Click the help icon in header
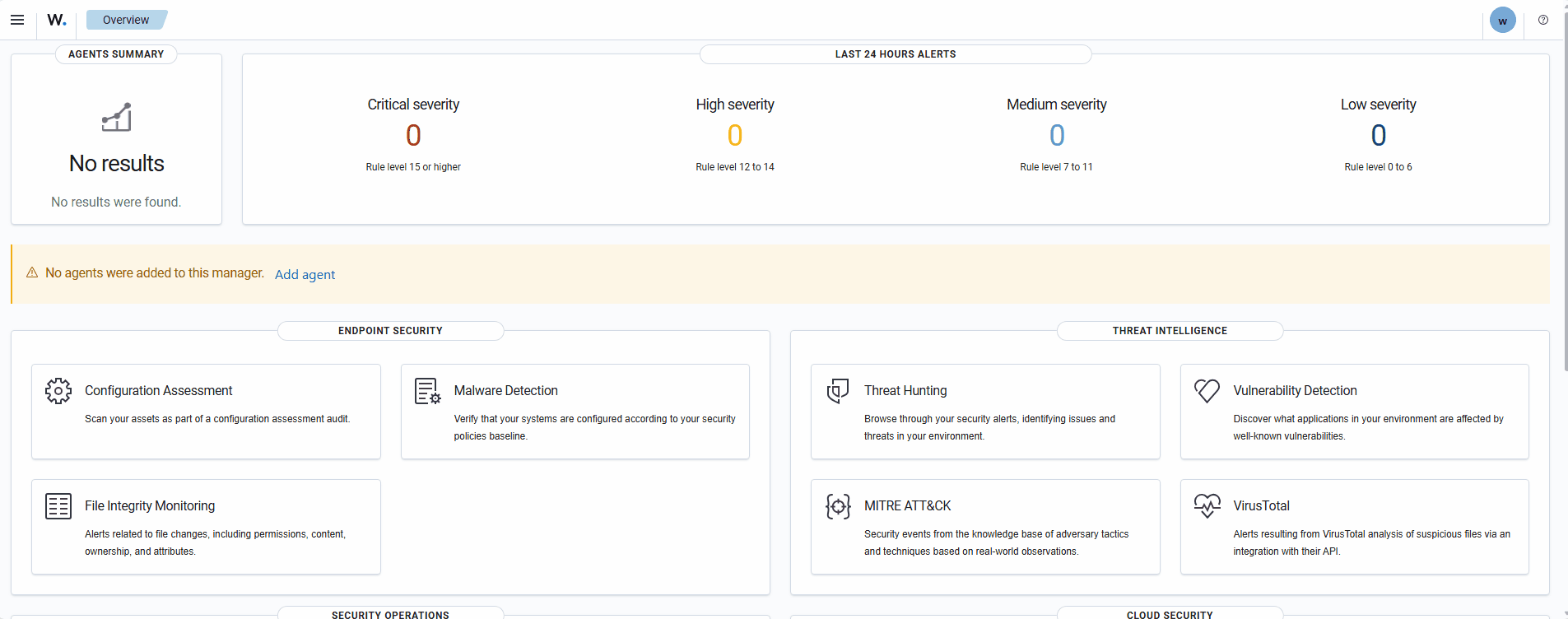The height and width of the screenshot is (619, 1568). pyautogui.click(x=1543, y=20)
